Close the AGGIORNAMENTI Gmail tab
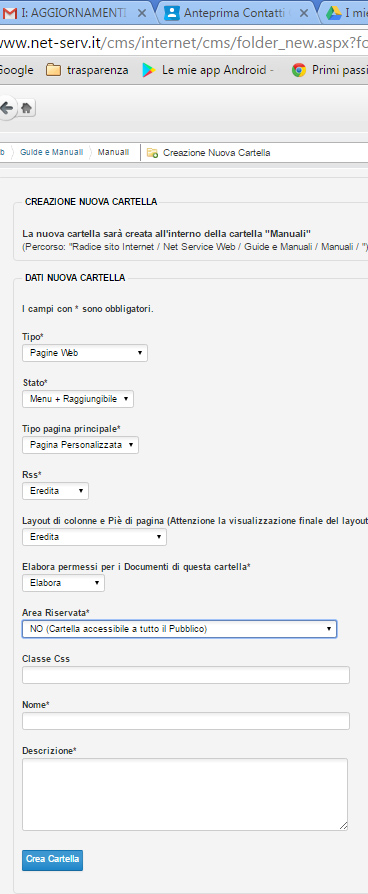The image size is (368, 894). (142, 13)
